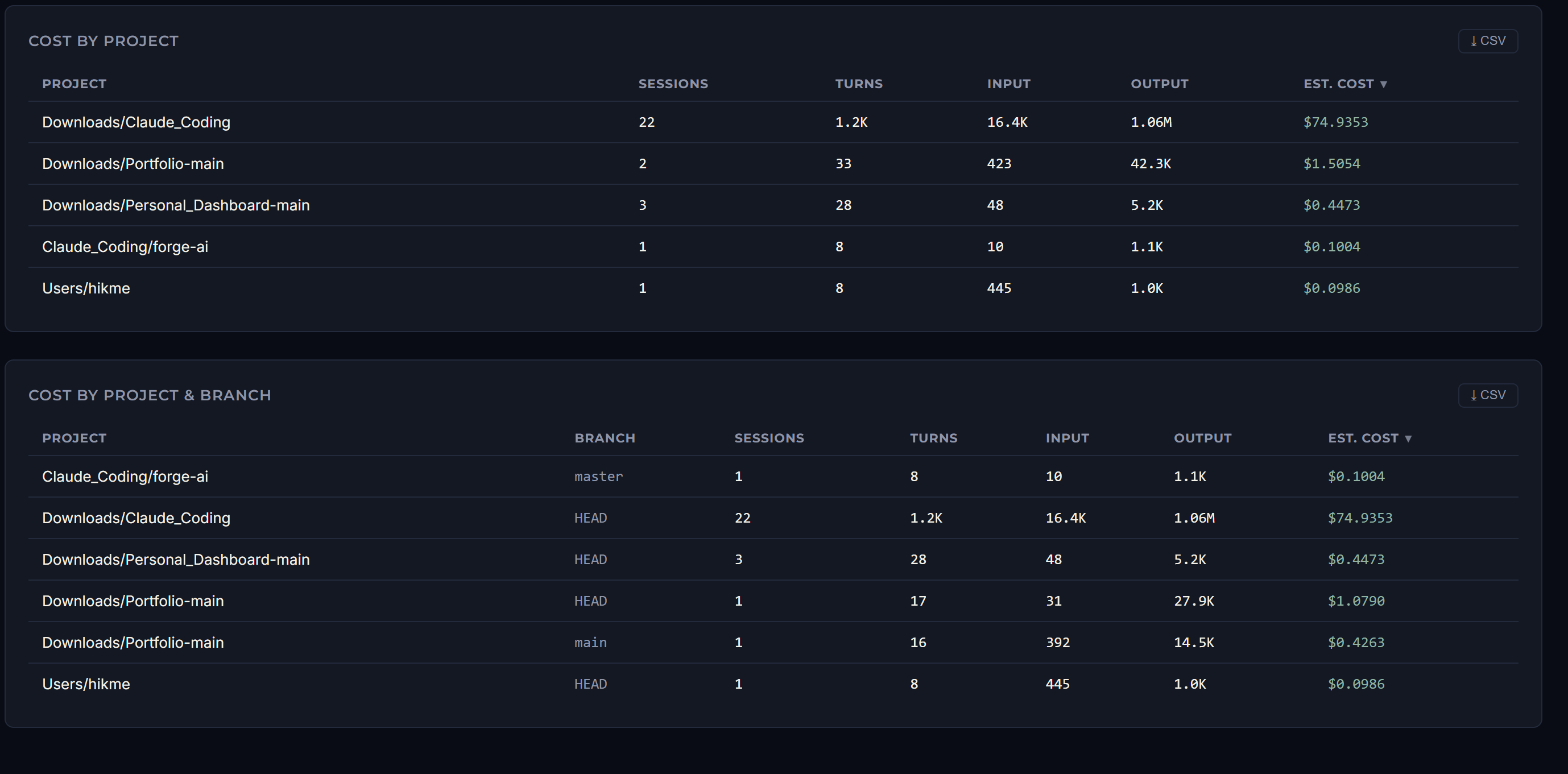1568x774 pixels.
Task: Select the master branch label
Action: pyautogui.click(x=599, y=477)
